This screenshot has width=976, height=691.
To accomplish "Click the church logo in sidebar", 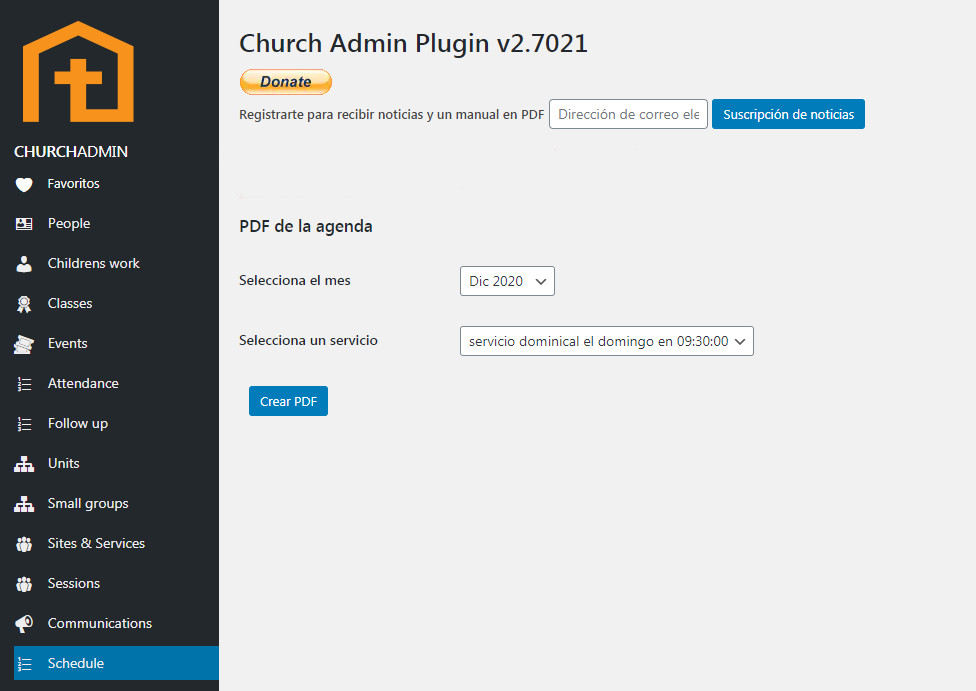I will pos(78,72).
